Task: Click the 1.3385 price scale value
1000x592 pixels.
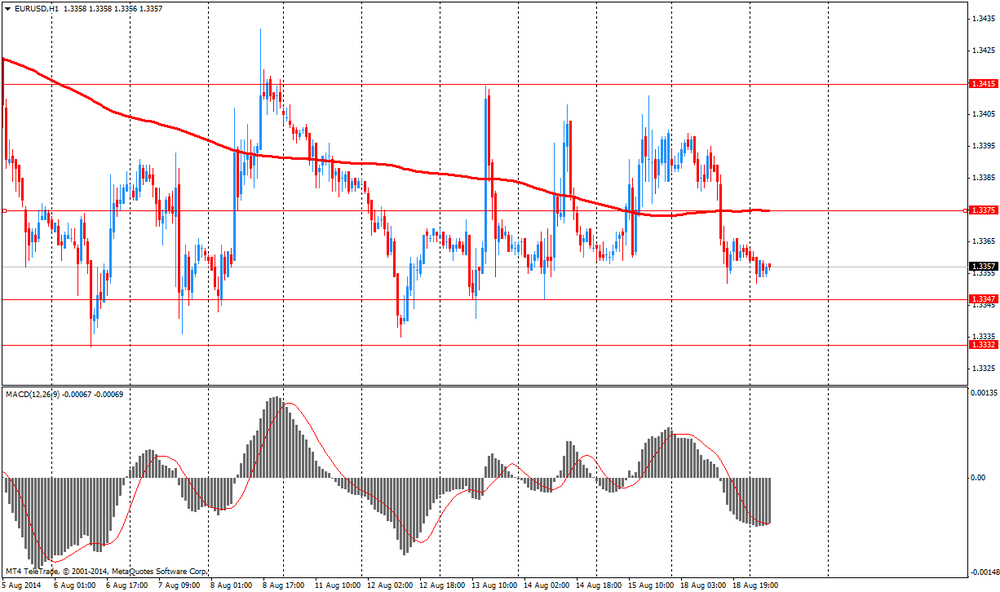Action: [x=983, y=177]
